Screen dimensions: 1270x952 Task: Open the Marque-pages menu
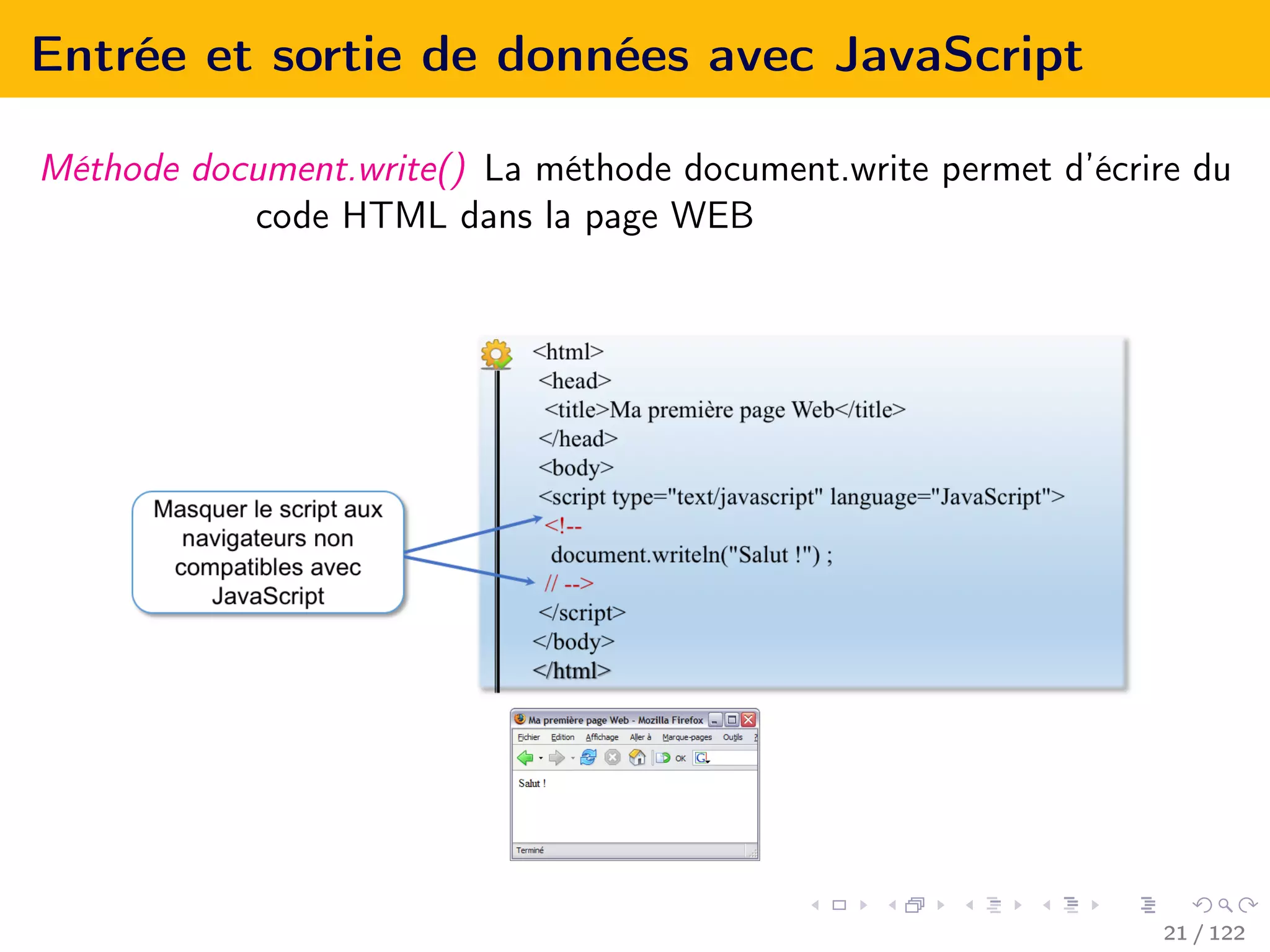pyautogui.click(x=686, y=737)
